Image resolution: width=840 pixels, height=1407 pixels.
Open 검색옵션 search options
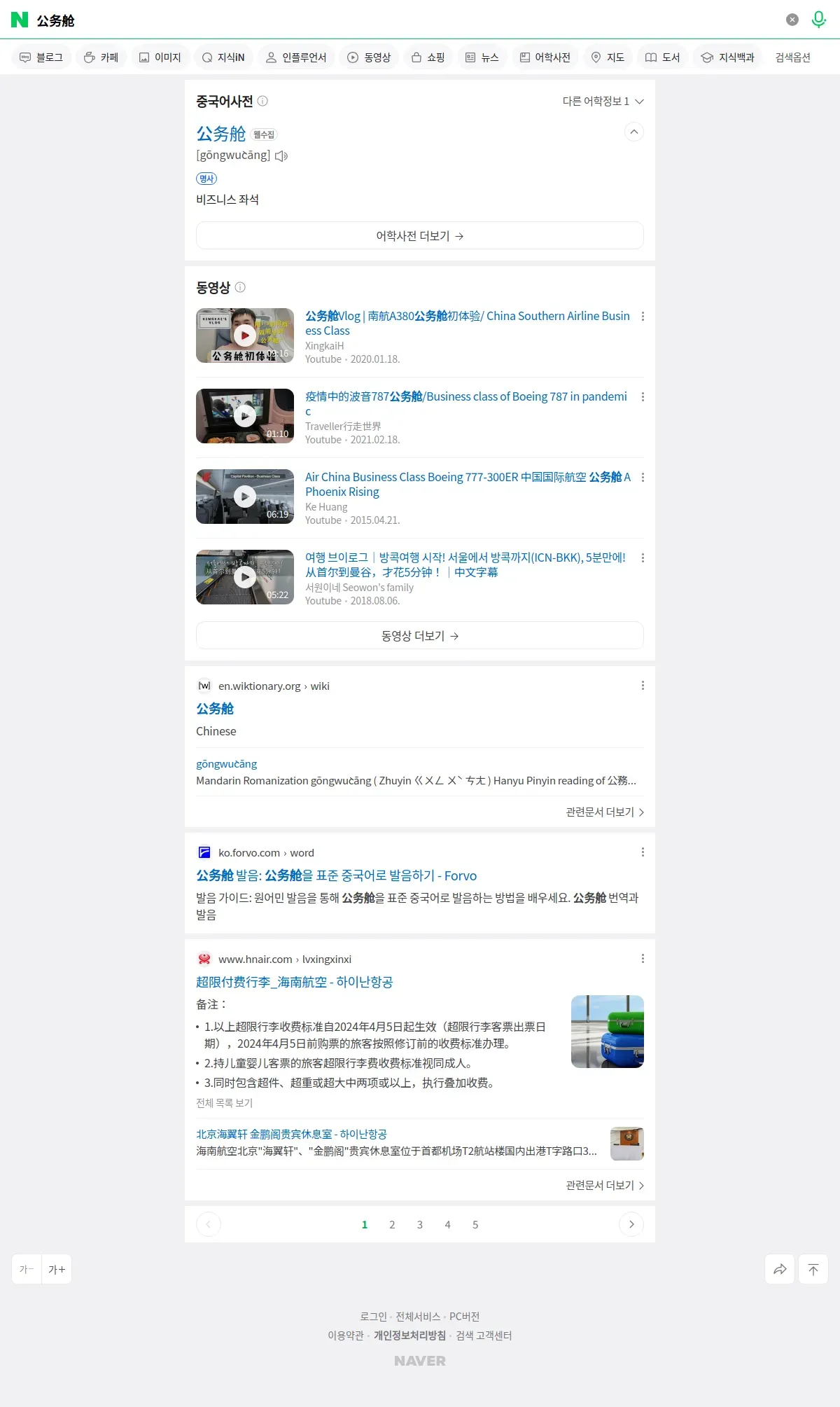point(792,57)
